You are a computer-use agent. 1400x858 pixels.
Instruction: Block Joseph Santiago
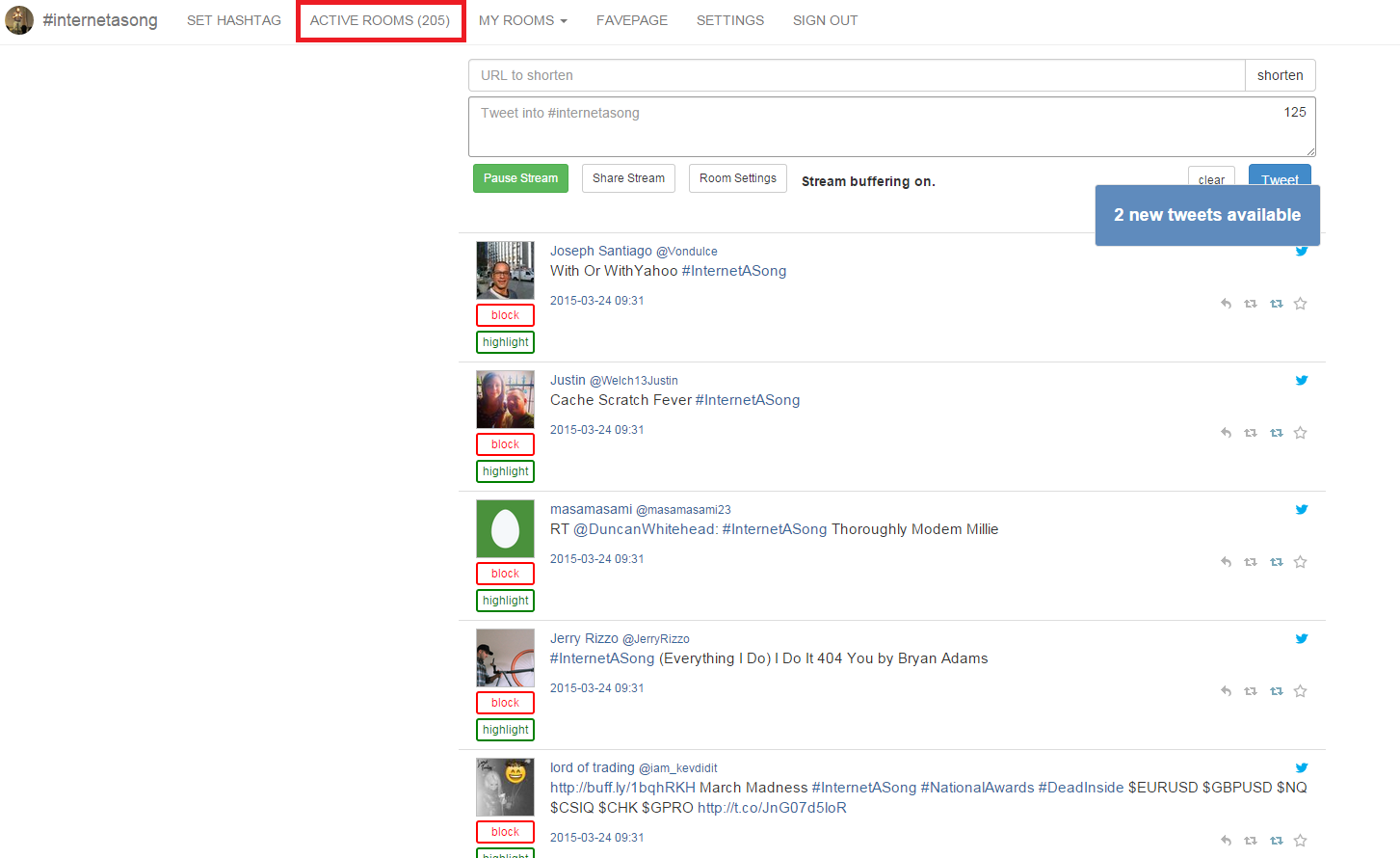click(505, 315)
